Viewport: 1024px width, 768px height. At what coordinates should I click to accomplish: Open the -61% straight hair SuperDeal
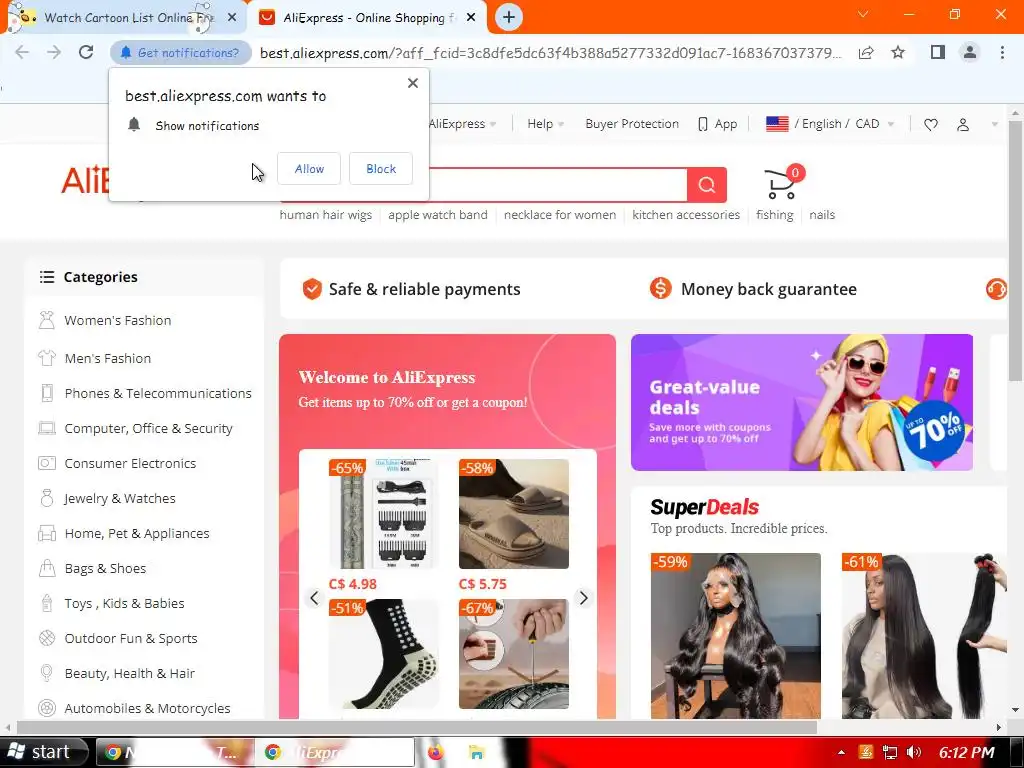[x=924, y=636]
